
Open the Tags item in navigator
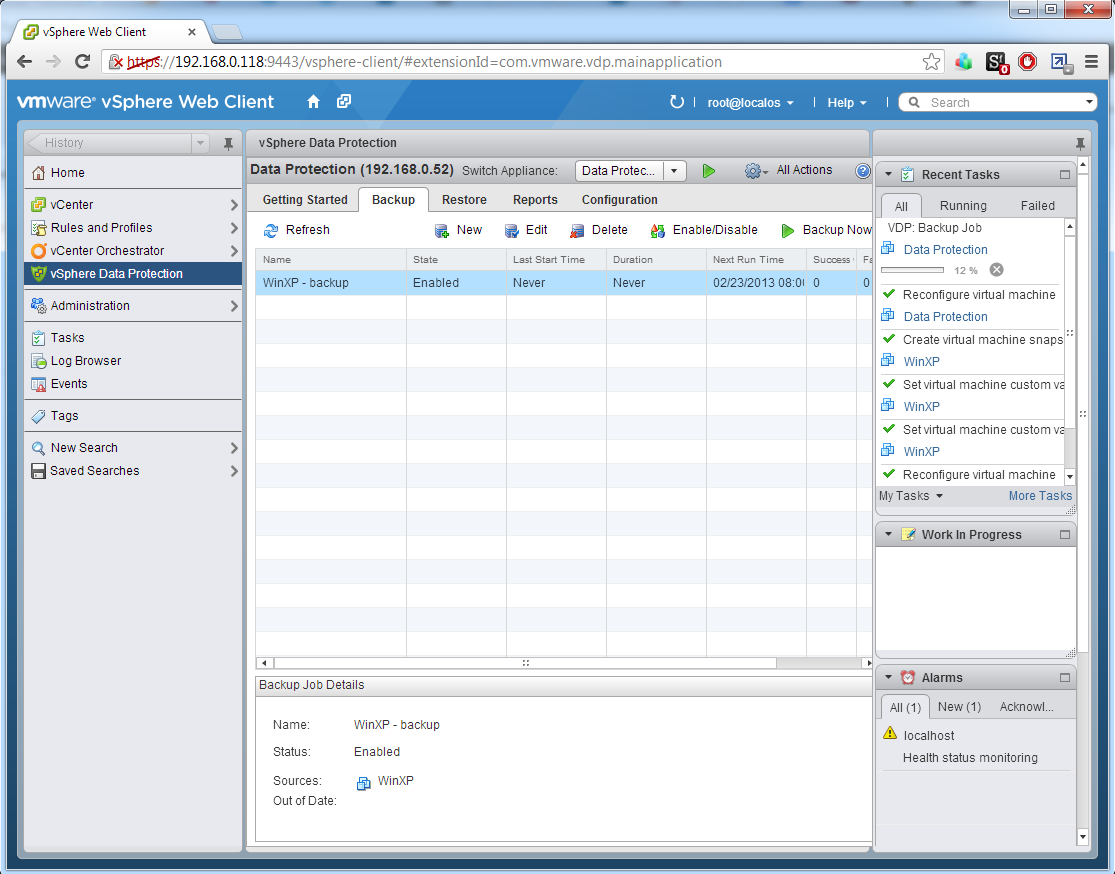[64, 415]
